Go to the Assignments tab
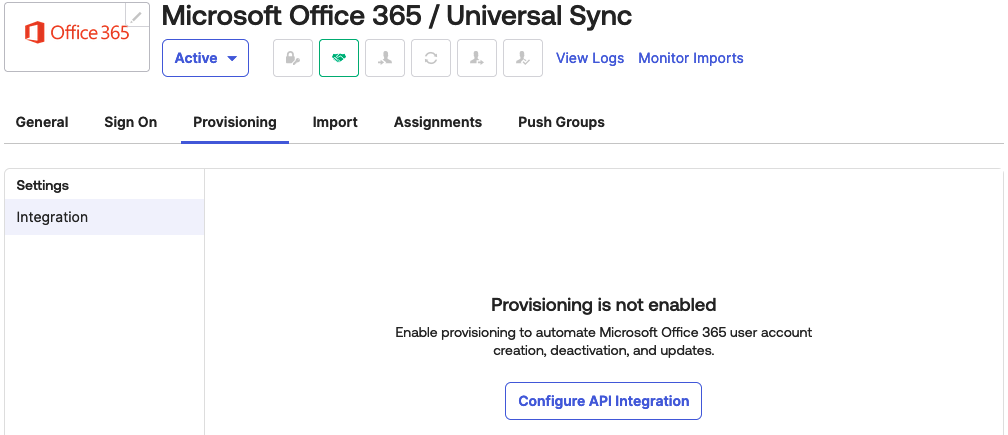This screenshot has height=435, width=1008. click(x=438, y=122)
